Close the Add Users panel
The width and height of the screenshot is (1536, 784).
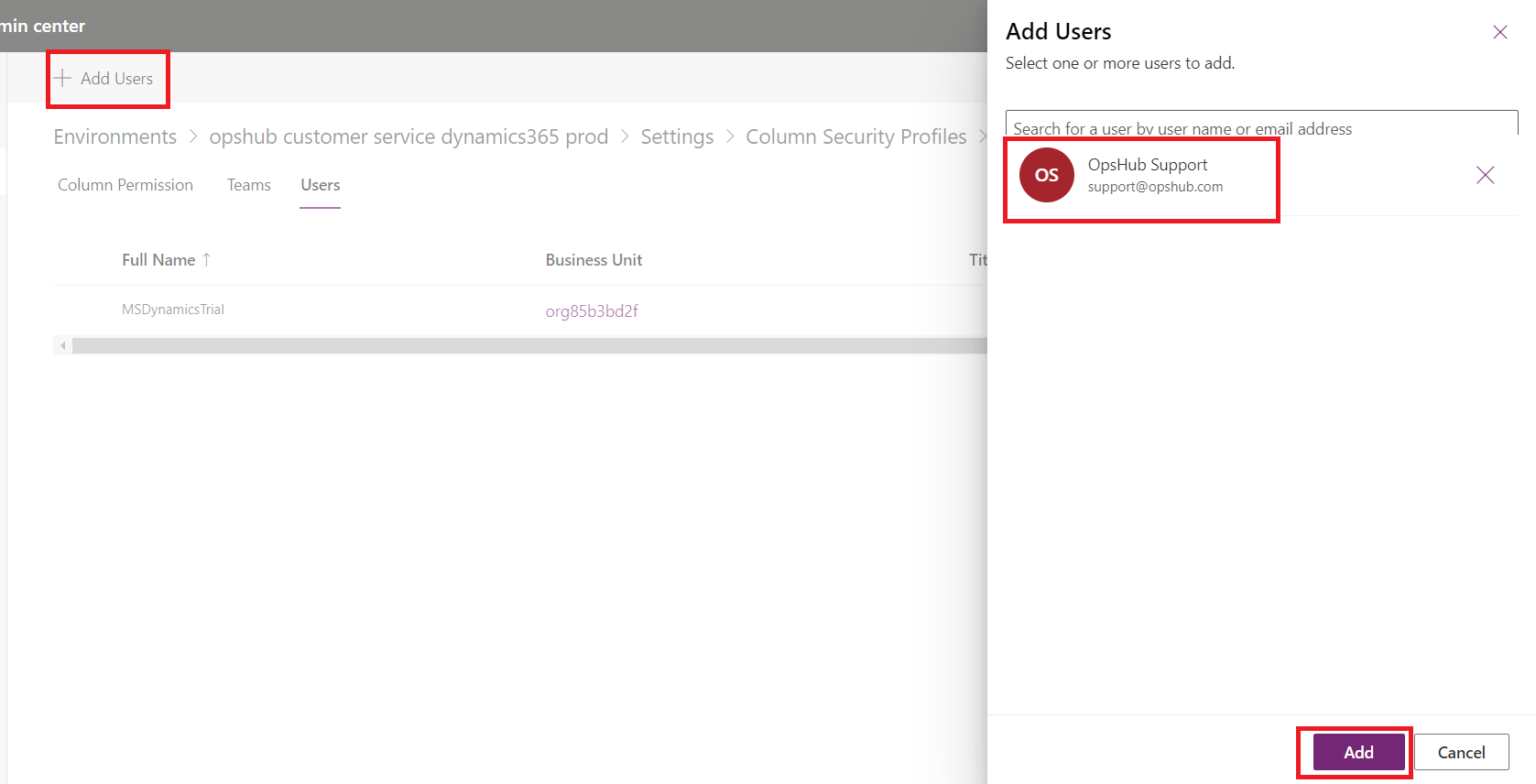(1499, 33)
